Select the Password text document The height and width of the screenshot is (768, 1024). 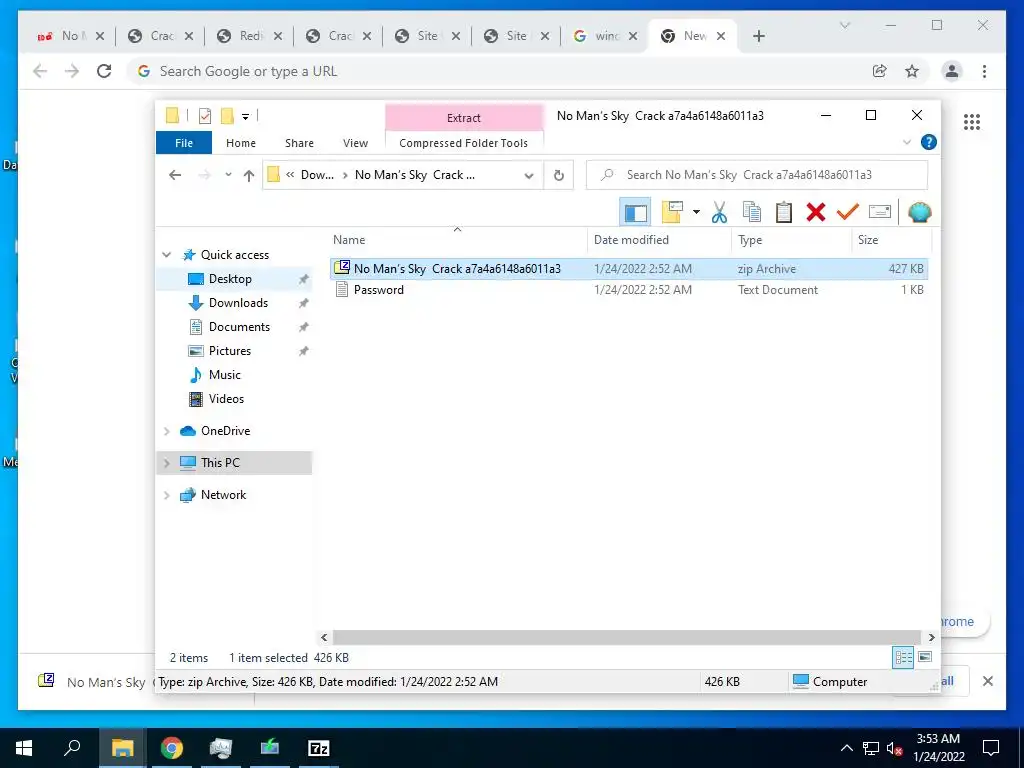tap(628, 290)
